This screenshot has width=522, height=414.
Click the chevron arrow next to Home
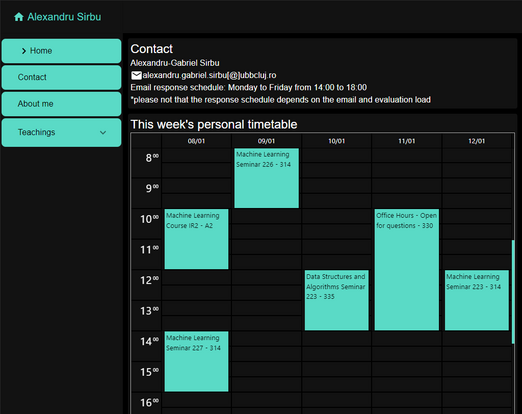tap(24, 51)
